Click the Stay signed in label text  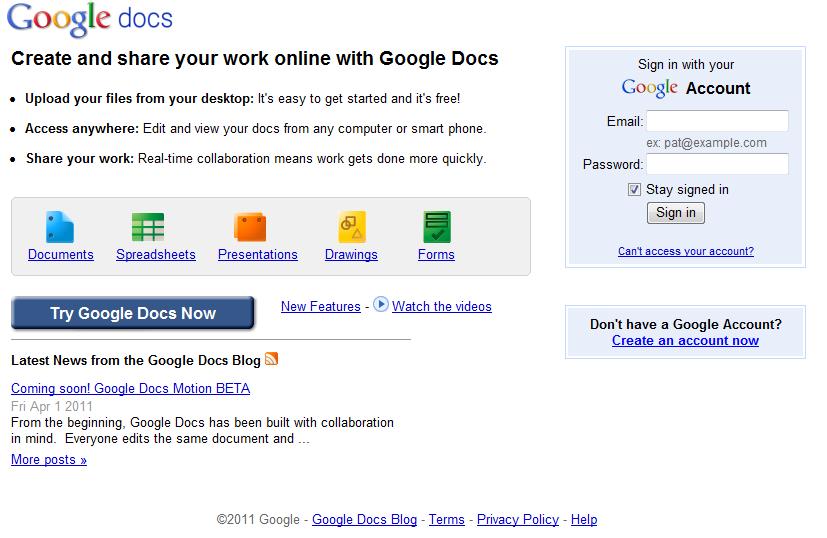[x=687, y=189]
